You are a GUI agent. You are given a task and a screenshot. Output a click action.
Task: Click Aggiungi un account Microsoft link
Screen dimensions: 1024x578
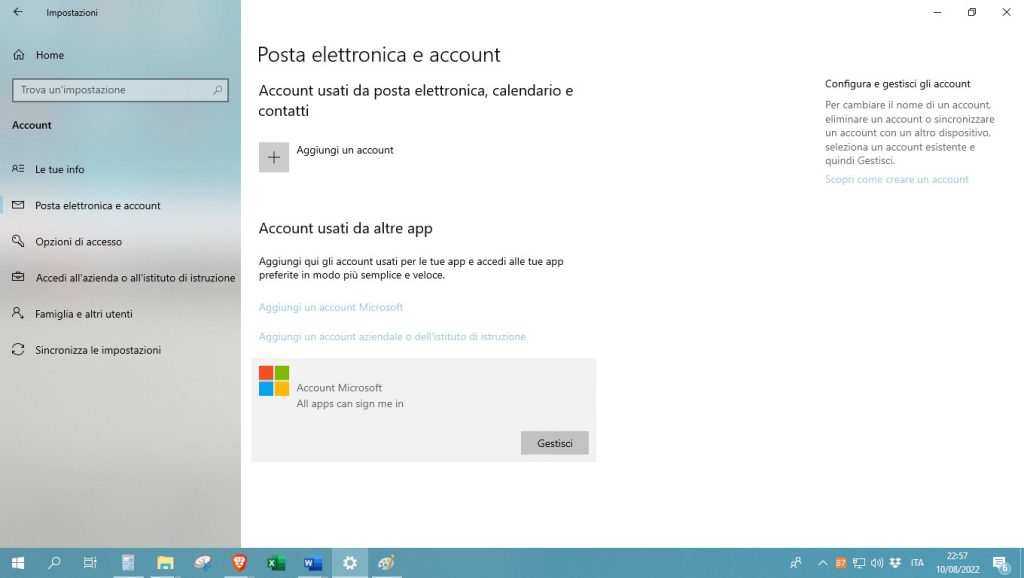(x=331, y=307)
